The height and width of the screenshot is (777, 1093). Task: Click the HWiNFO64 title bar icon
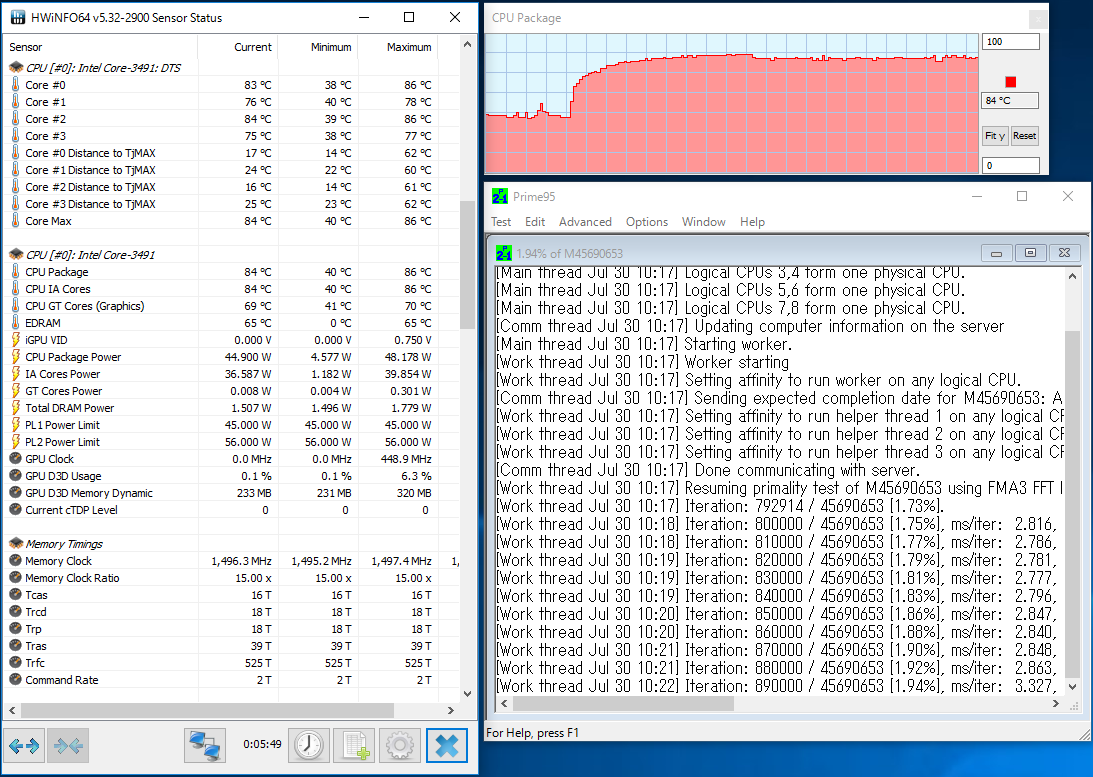(18, 17)
